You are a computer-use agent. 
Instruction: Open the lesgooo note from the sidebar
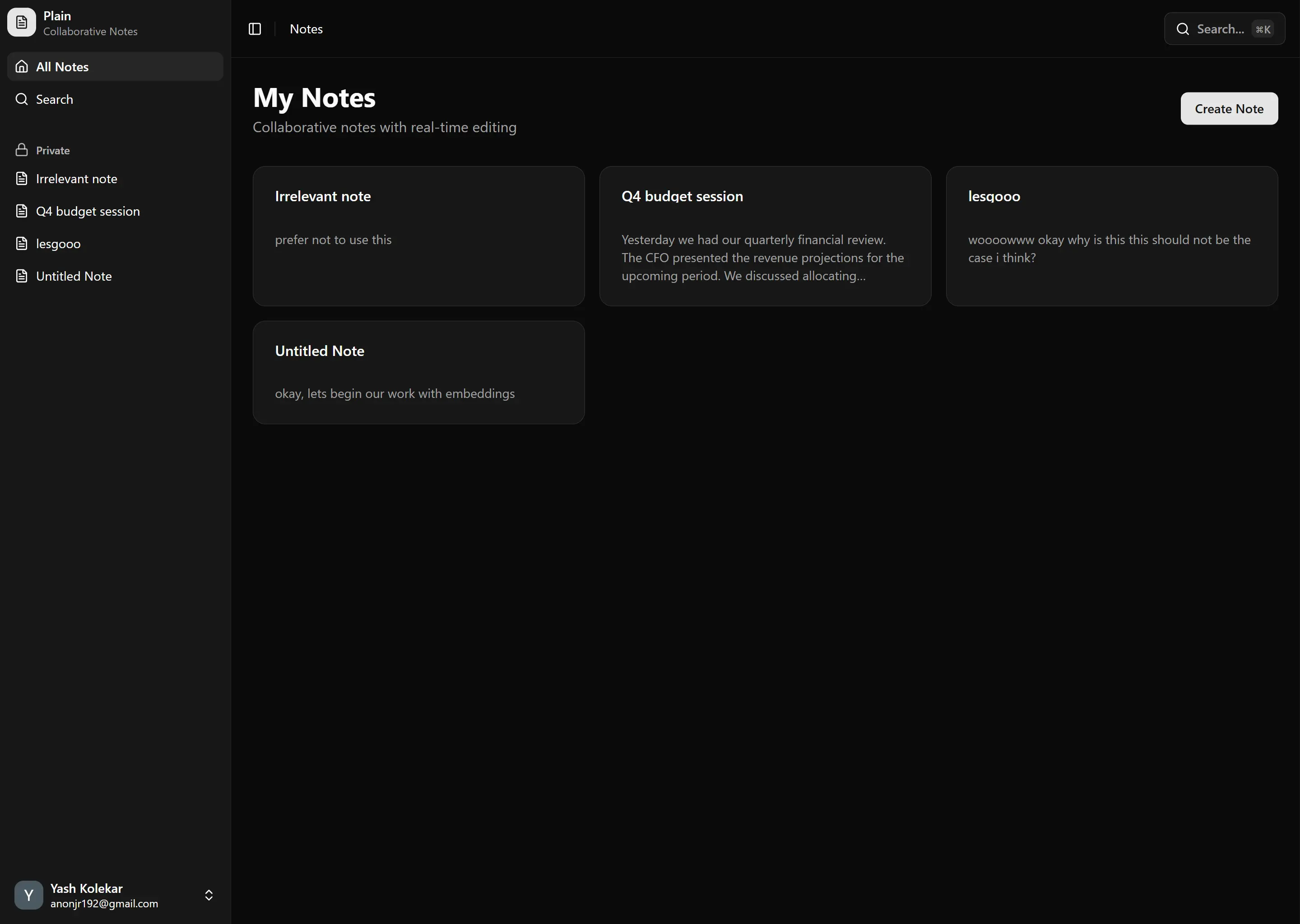coord(57,243)
